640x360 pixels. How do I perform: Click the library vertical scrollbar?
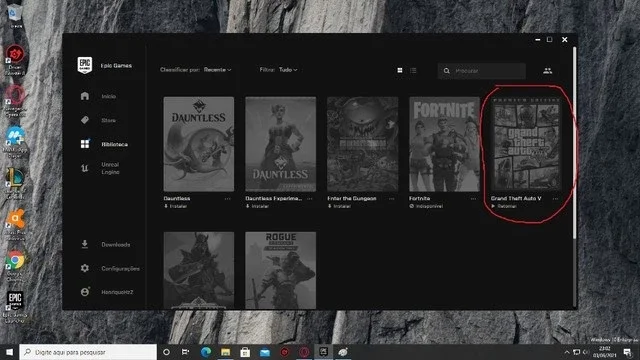point(575,143)
